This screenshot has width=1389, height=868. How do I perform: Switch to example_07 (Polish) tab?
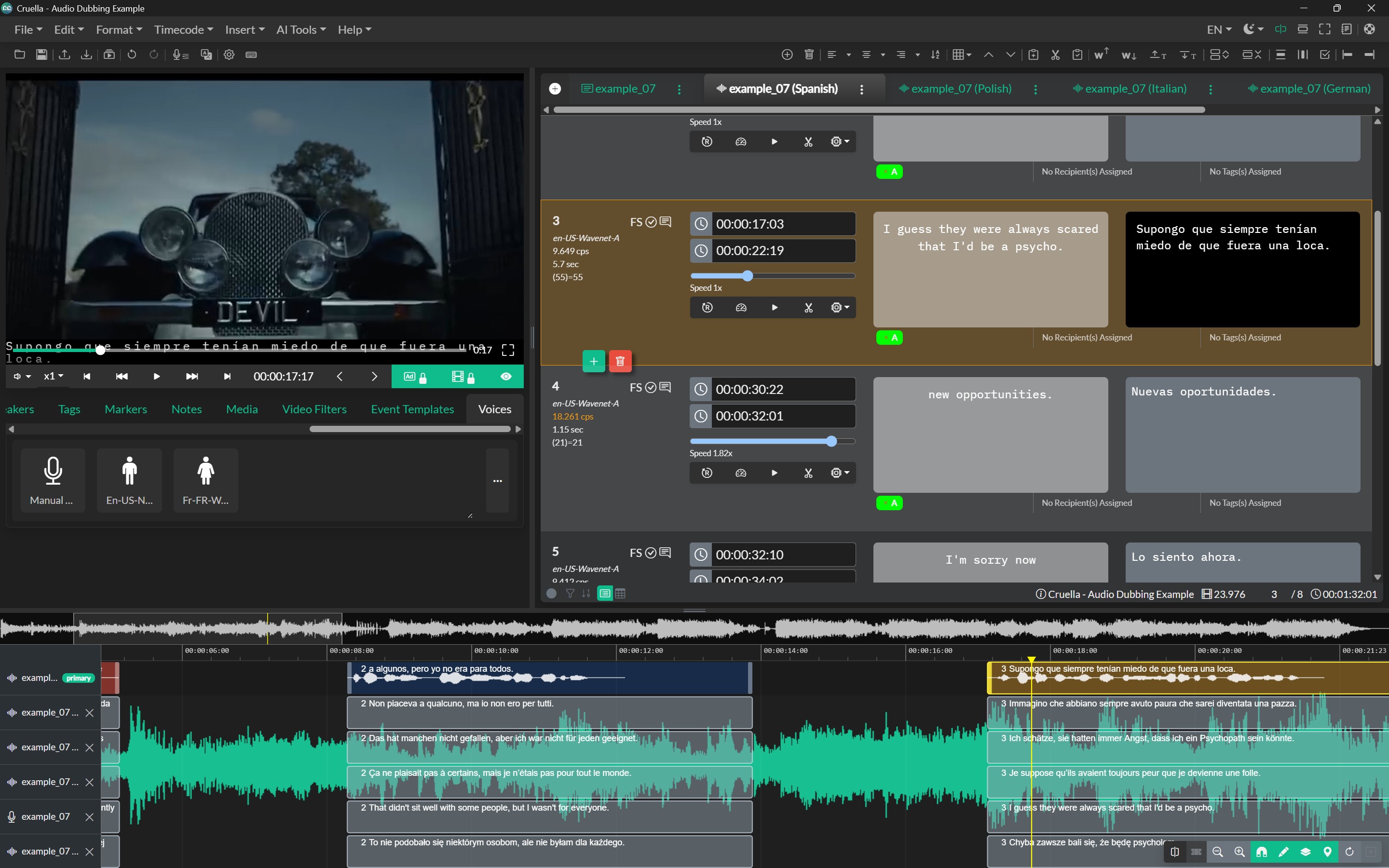(x=954, y=88)
